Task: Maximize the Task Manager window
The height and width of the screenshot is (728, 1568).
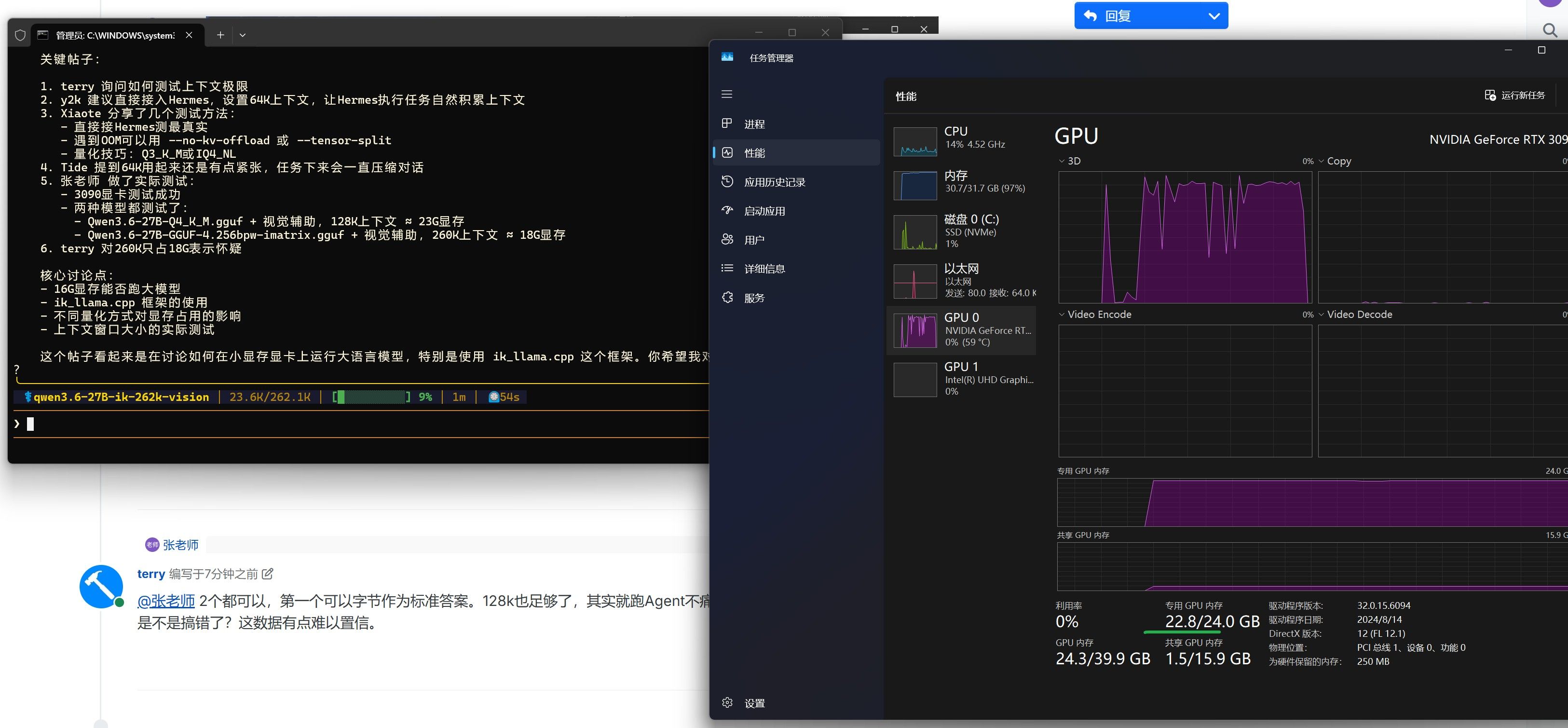Action: pos(1541,50)
